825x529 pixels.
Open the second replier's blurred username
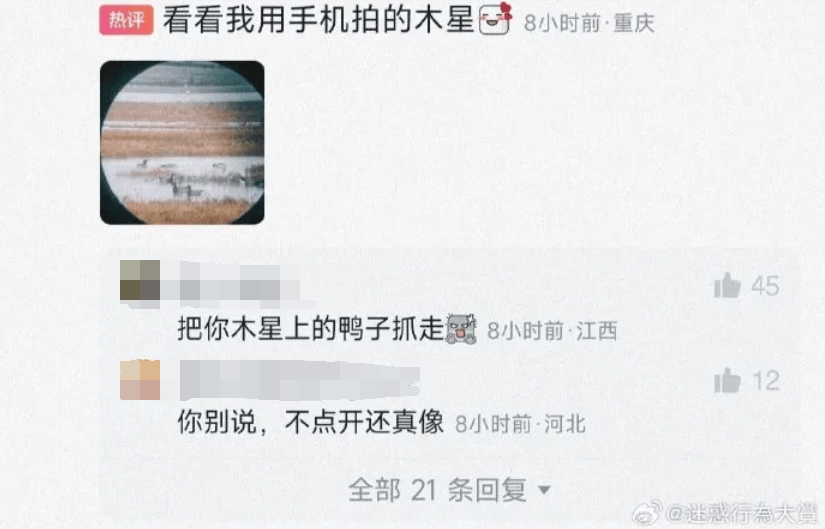click(x=299, y=380)
